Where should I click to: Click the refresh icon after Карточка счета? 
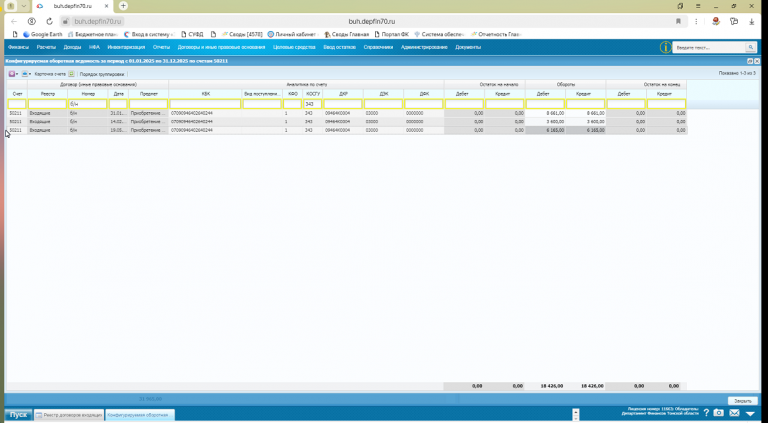72,74
